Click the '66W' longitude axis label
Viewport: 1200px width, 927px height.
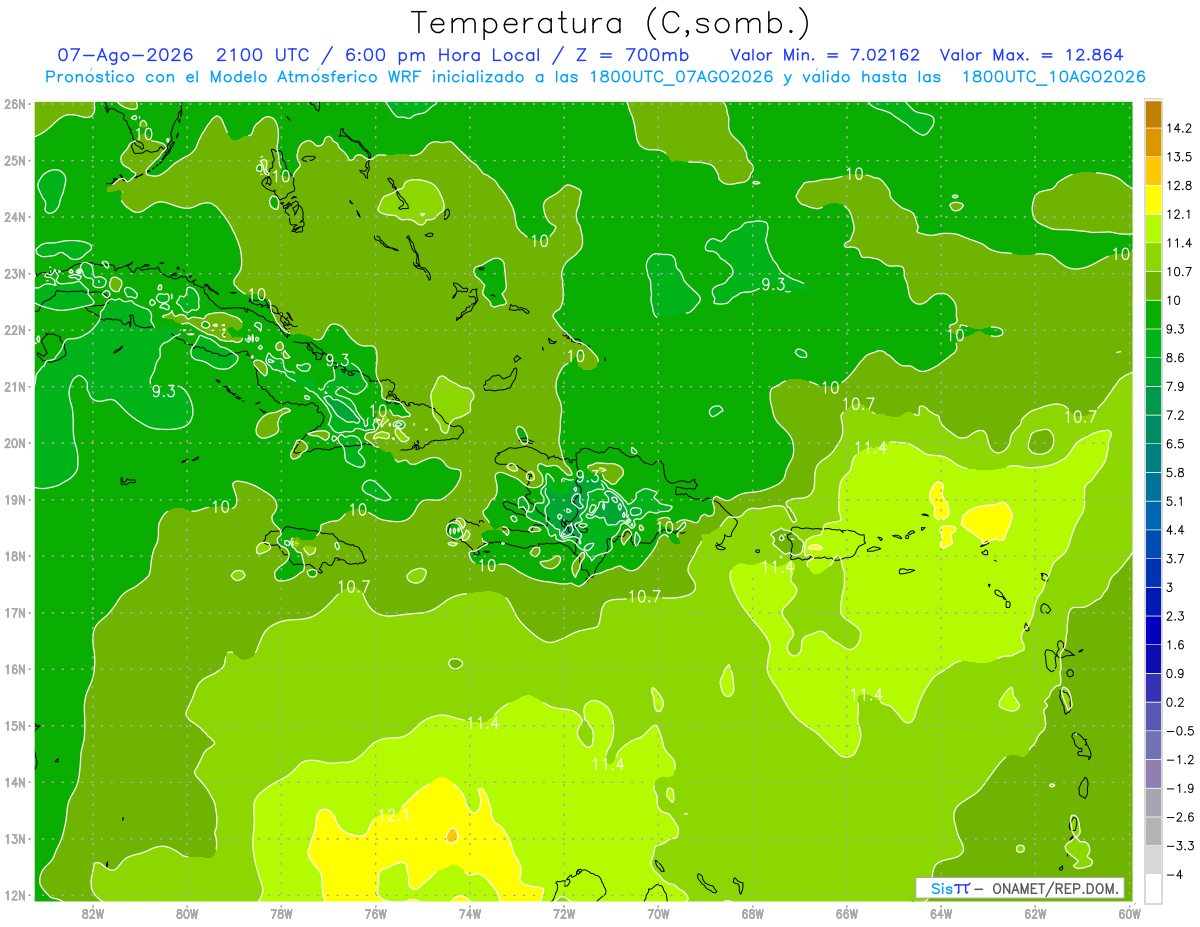pos(847,914)
